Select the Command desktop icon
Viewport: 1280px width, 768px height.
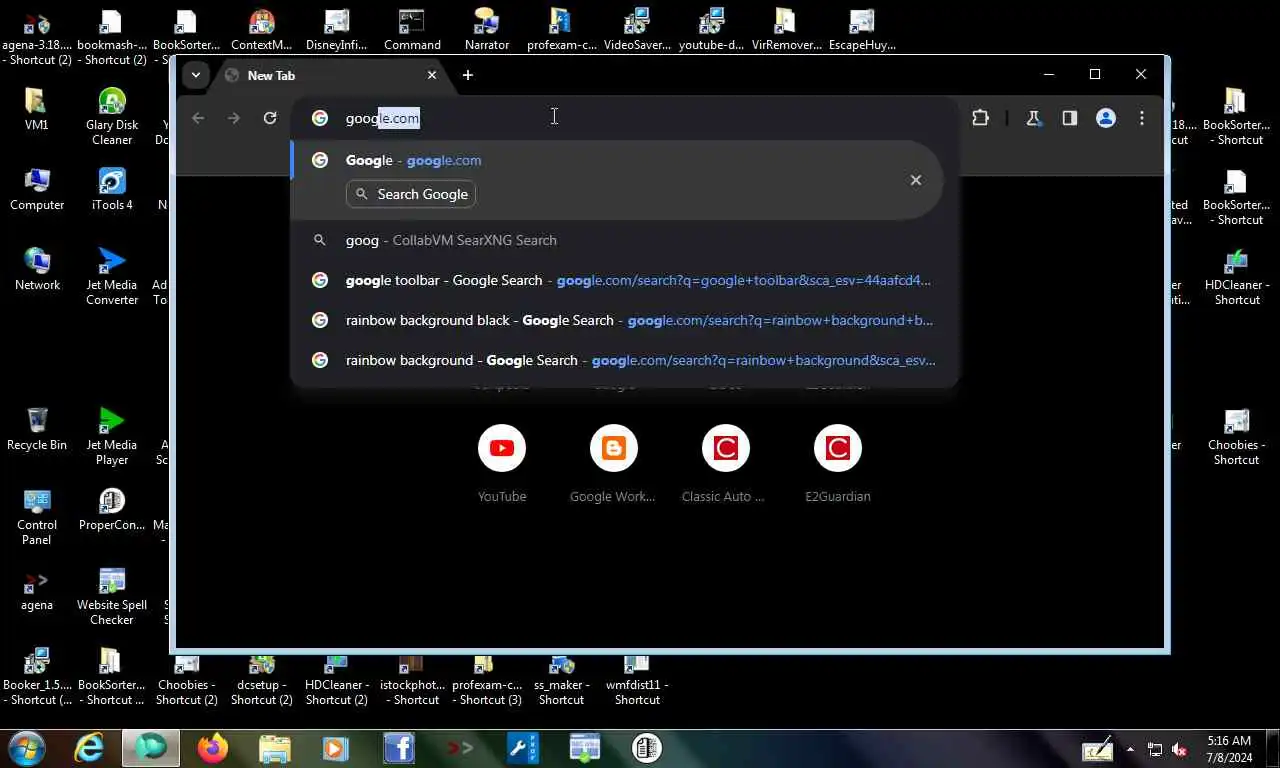(412, 30)
